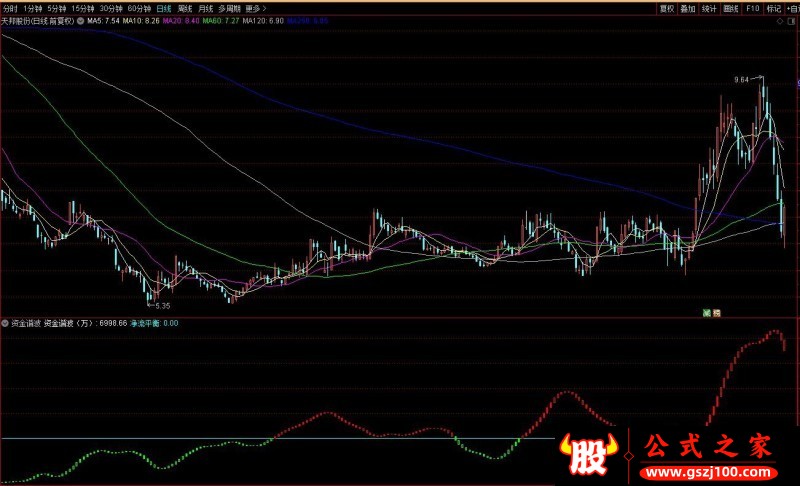Click the 标记 mark button
Viewport: 800px width, 486px height.
(x=773, y=7)
